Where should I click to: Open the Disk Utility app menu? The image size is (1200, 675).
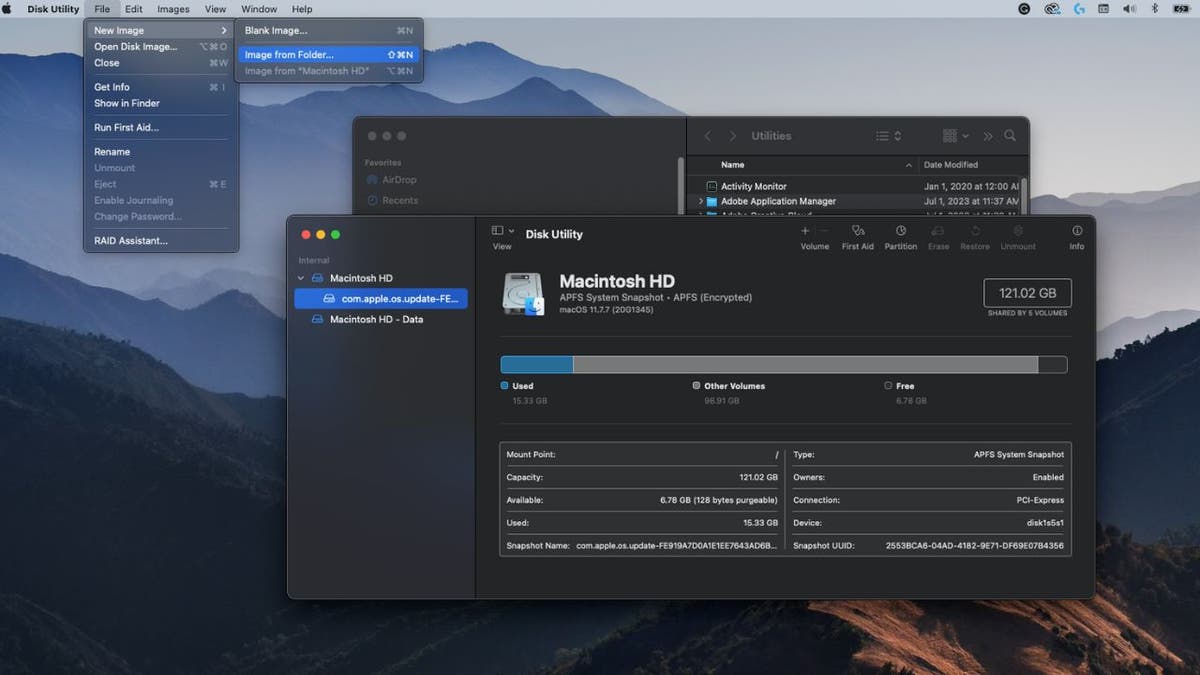tap(53, 9)
